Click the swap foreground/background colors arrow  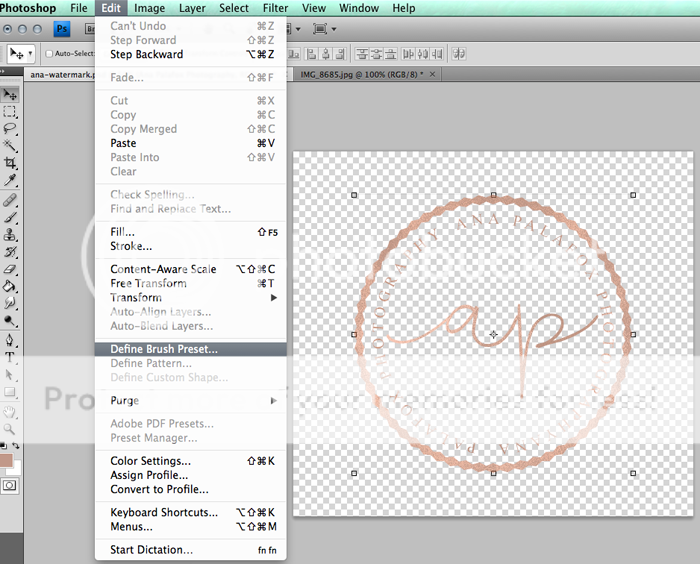pyautogui.click(x=16, y=446)
